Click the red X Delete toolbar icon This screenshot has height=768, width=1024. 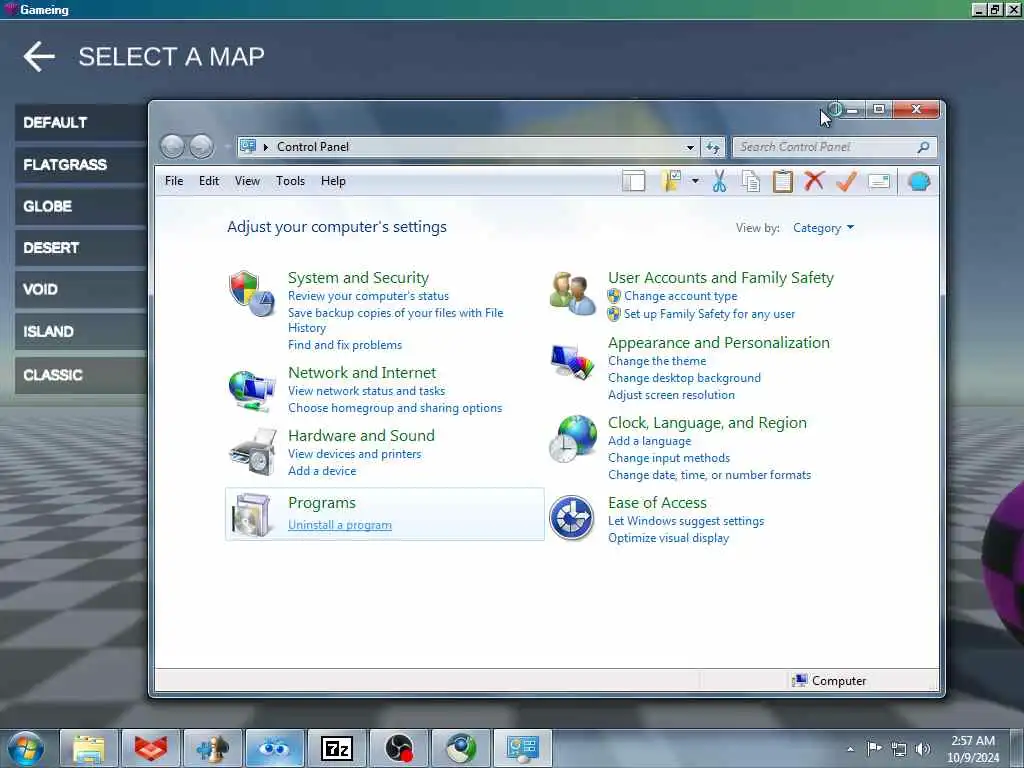pyautogui.click(x=814, y=180)
